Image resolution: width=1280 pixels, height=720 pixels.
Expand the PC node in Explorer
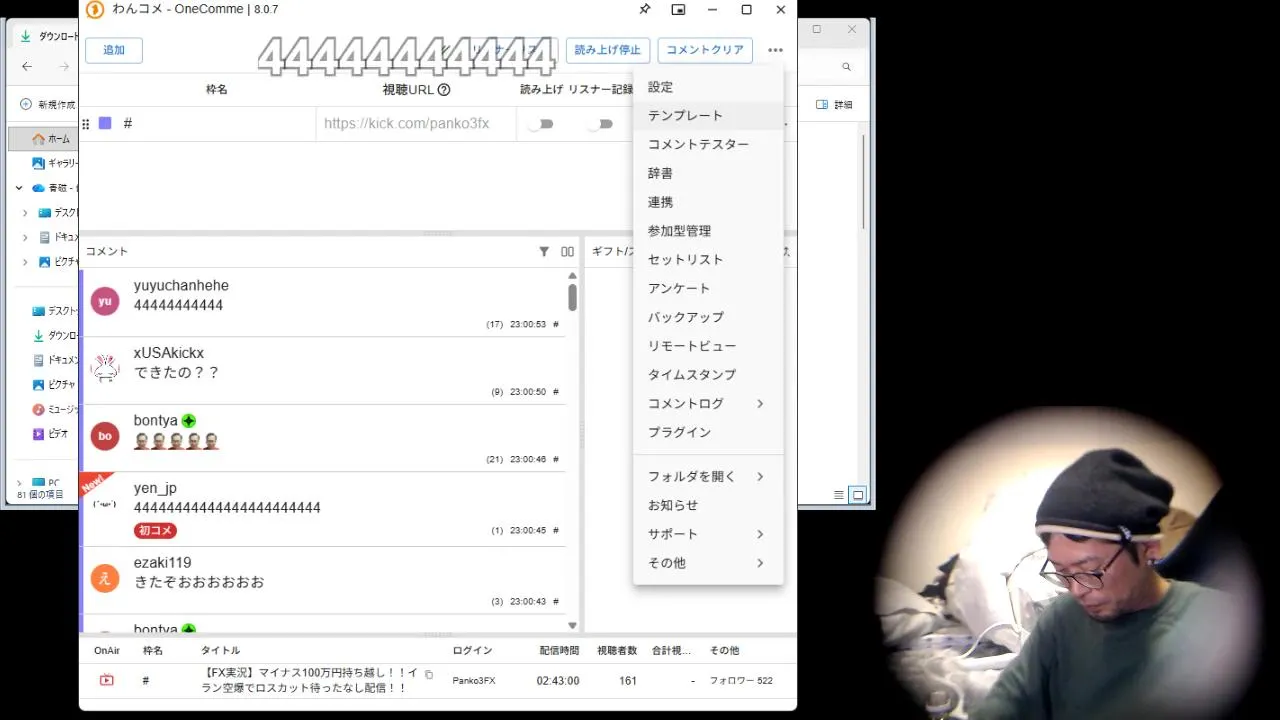pyautogui.click(x=19, y=483)
